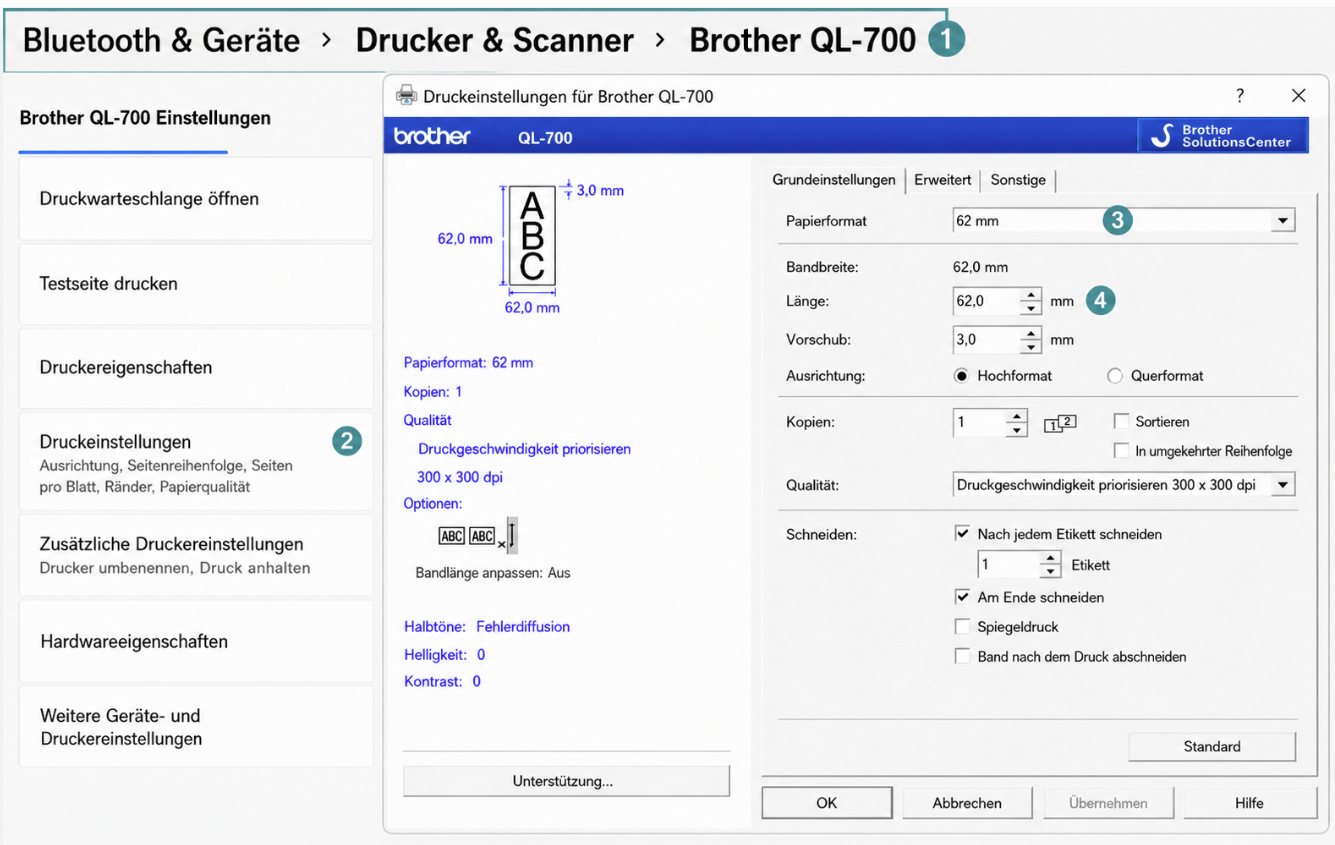Click the Halbtöne: Fehlerdiffusion text
The width and height of the screenshot is (1335, 845).
coord(487,627)
